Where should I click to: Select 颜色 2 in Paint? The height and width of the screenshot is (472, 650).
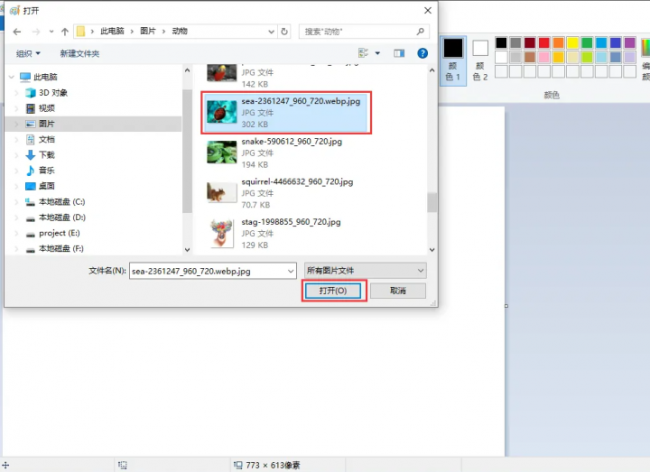pos(480,60)
